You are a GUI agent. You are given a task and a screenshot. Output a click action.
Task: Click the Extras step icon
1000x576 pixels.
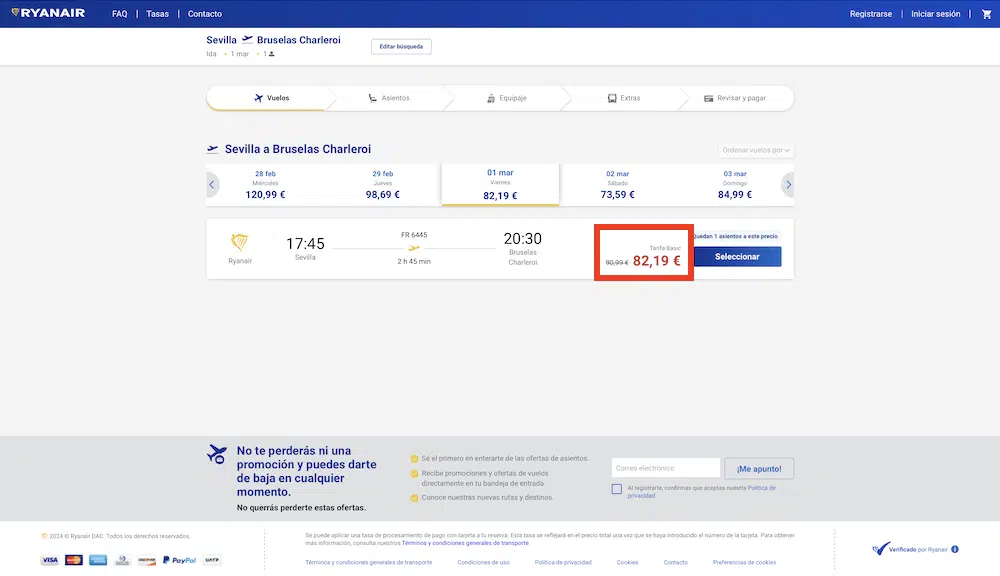click(x=612, y=98)
